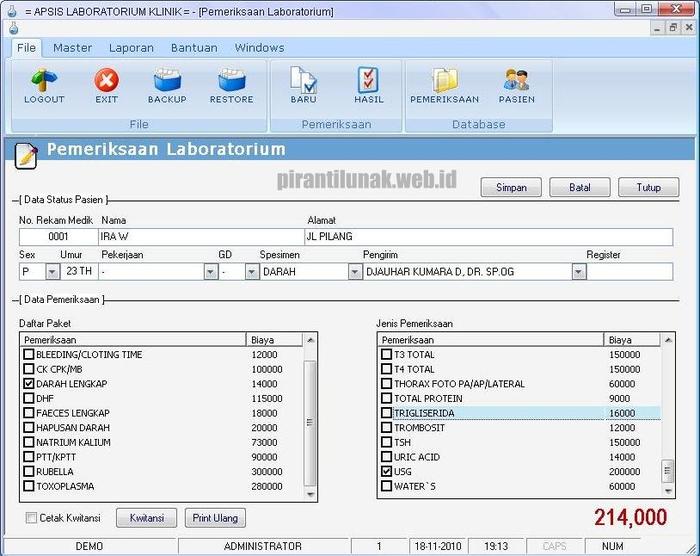Click the Nama input field

[x=200, y=237]
